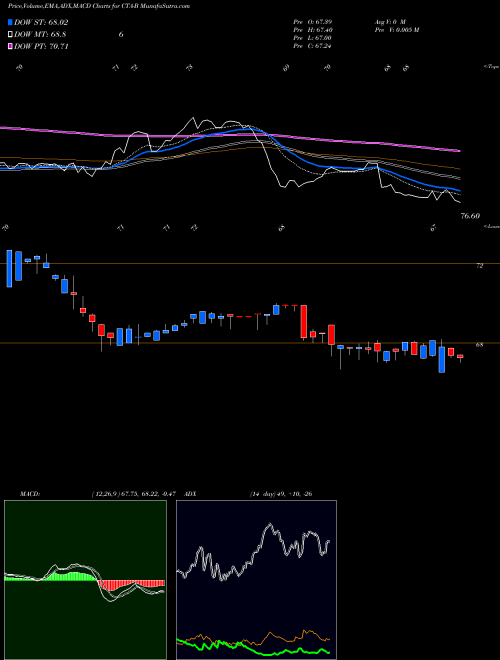Click the white DOW MT legend swatch

pyautogui.click(x=11, y=35)
